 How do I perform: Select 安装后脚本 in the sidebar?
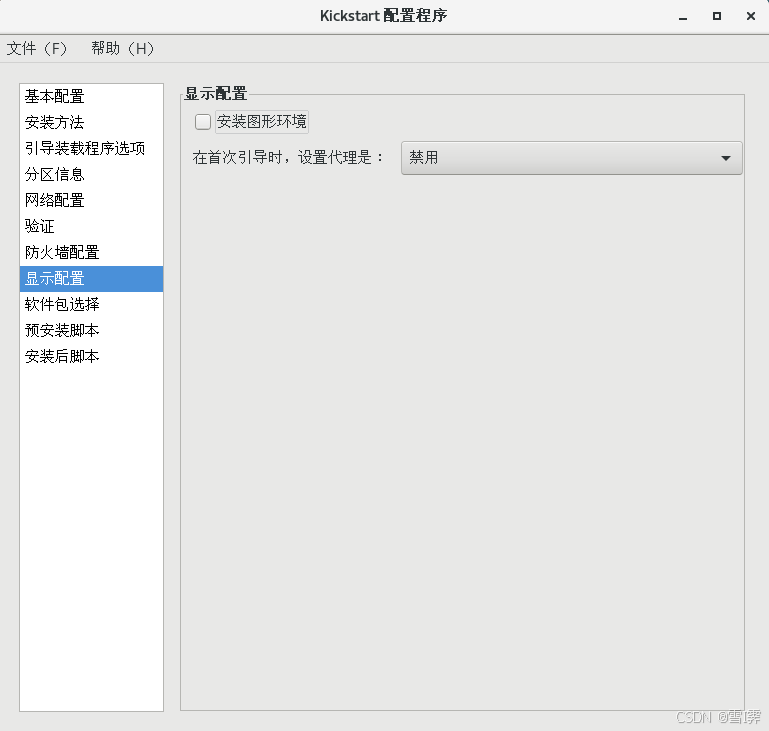91,356
